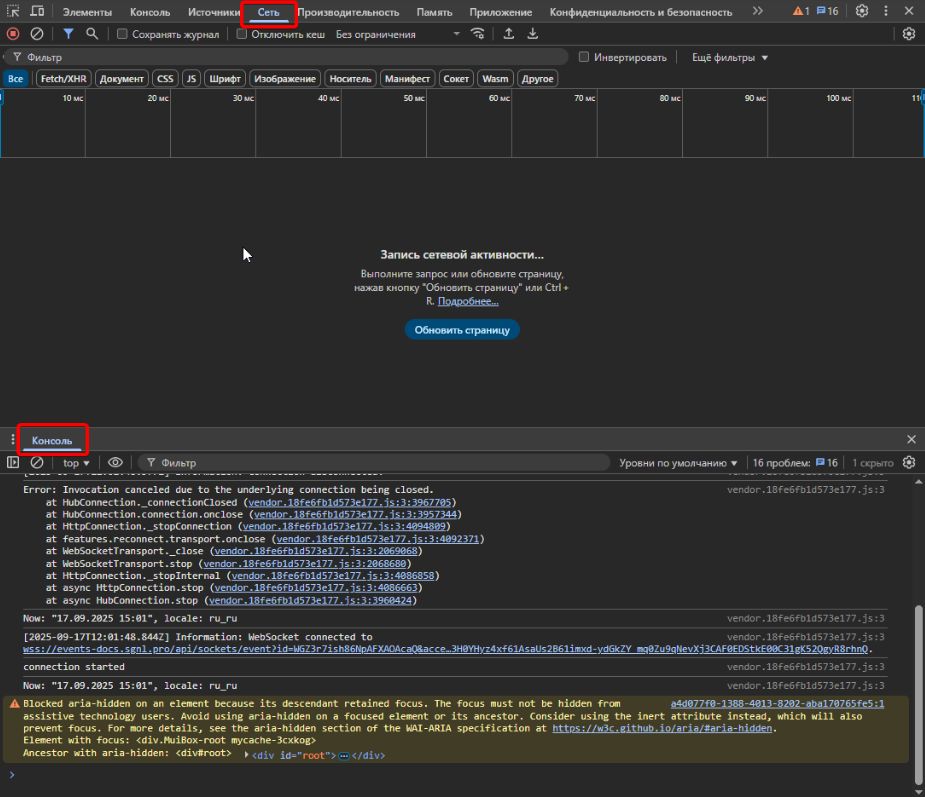Expand the Ещё фильтры dropdown

coord(730,57)
